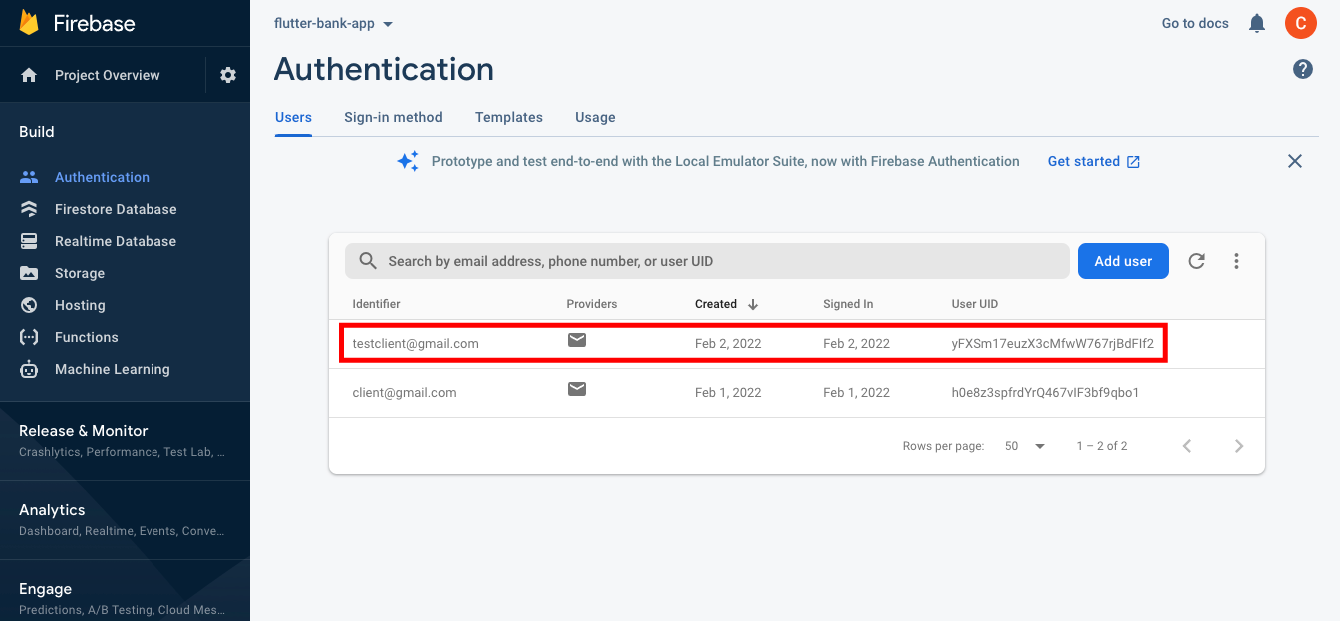Go to the next page arrow
The image size is (1340, 621).
click(x=1239, y=446)
